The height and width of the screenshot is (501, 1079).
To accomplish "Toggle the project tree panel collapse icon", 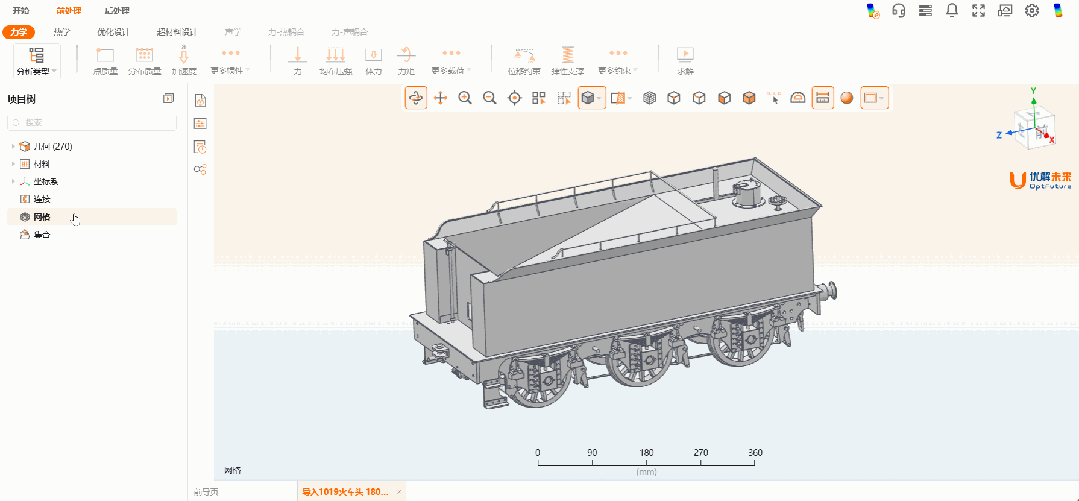I will (x=168, y=98).
